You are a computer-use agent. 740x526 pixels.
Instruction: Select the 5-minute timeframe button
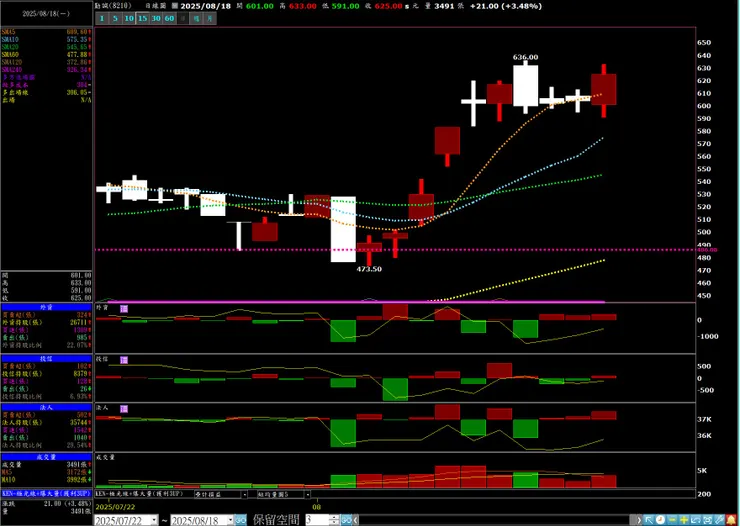click(x=116, y=18)
